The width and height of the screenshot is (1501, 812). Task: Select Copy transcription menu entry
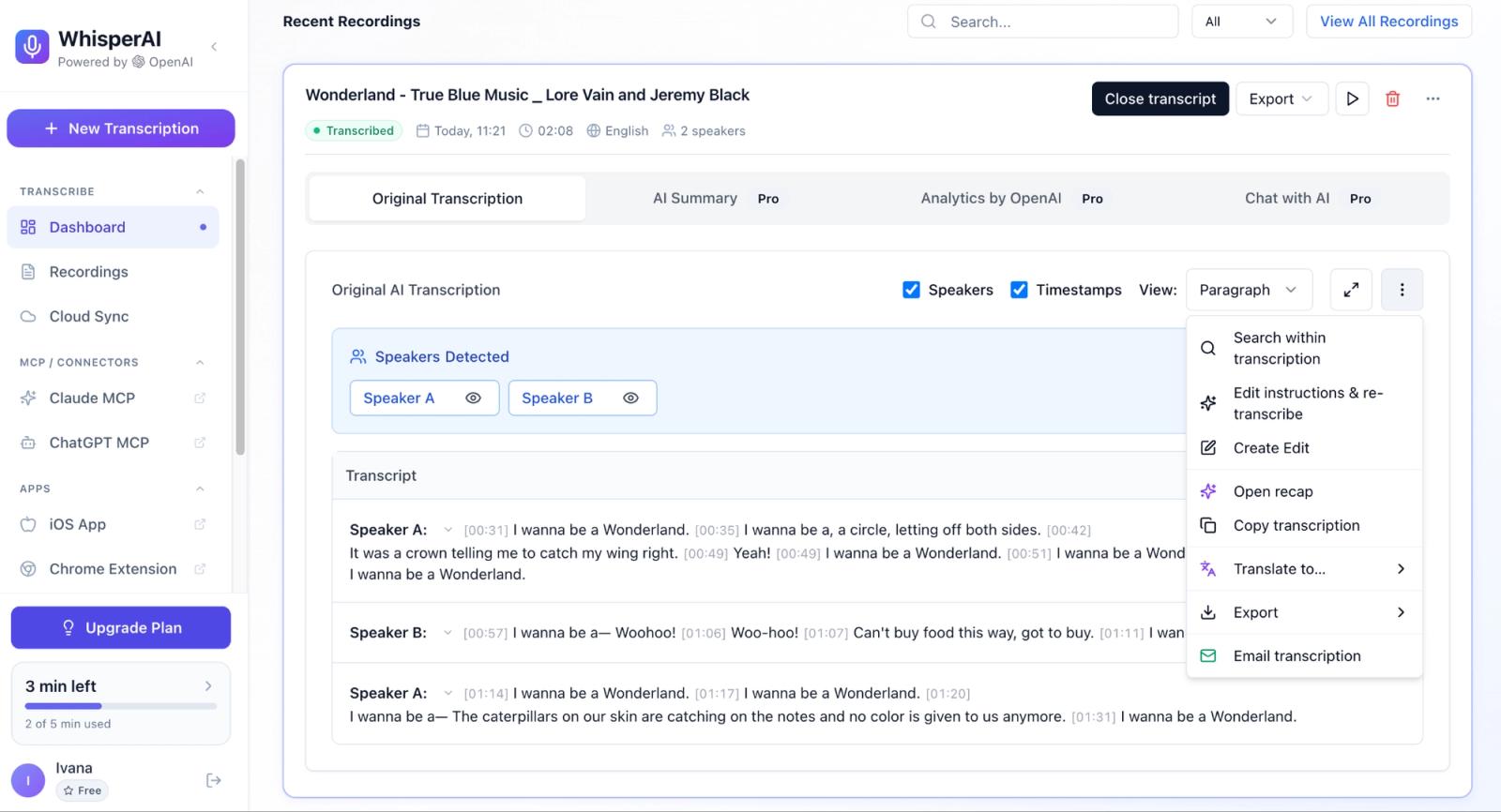[1304, 525]
